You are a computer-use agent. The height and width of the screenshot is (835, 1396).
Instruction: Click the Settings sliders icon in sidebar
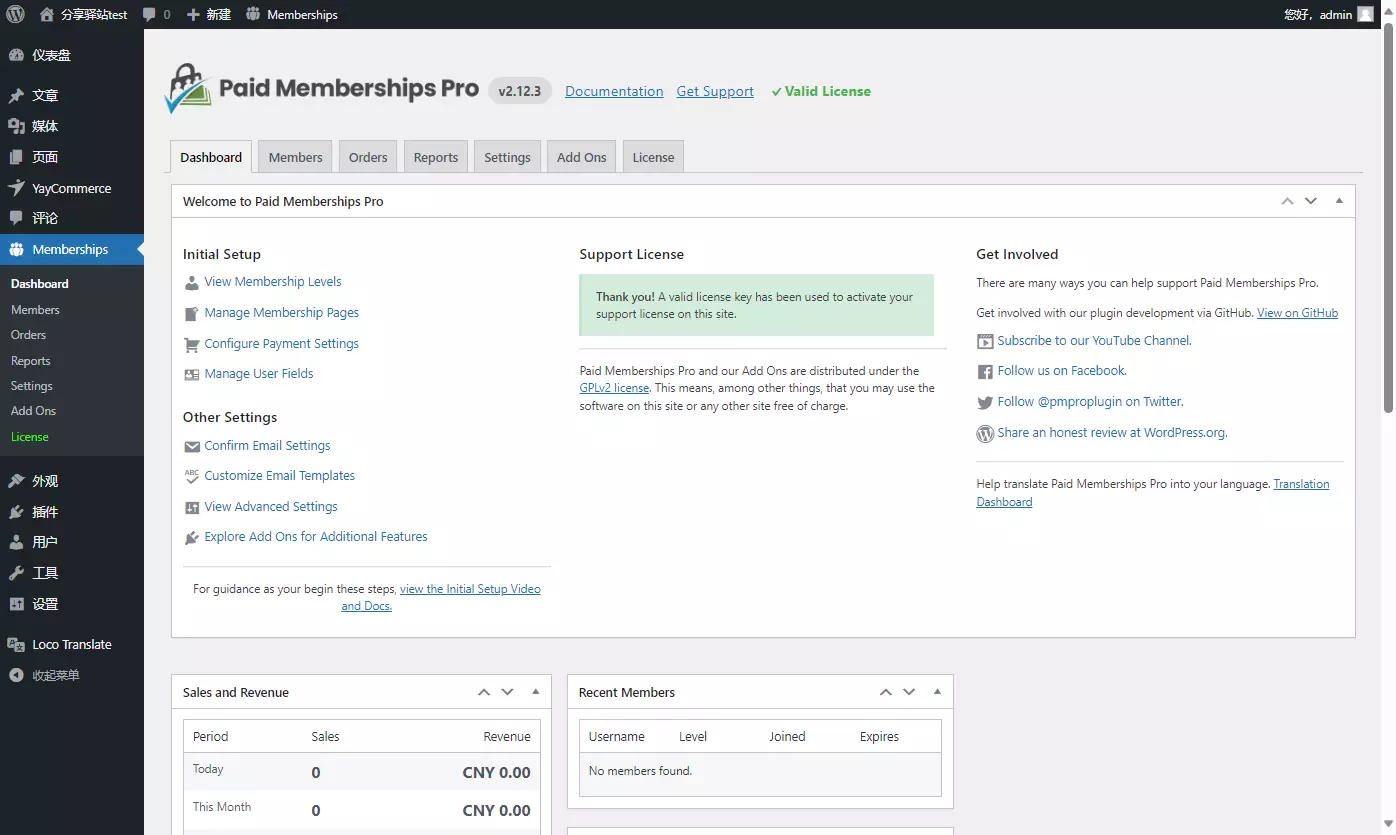(x=16, y=604)
